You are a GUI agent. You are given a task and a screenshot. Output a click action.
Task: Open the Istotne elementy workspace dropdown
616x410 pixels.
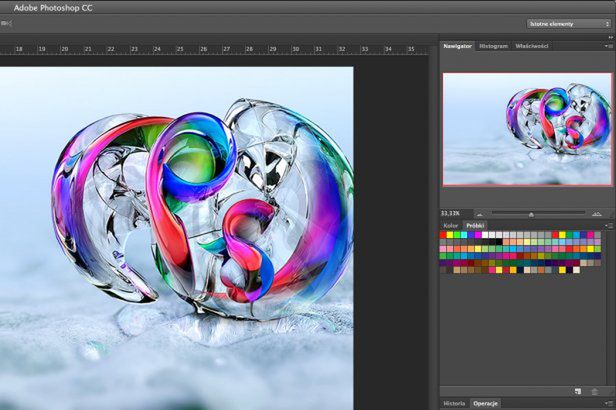[x=568, y=24]
